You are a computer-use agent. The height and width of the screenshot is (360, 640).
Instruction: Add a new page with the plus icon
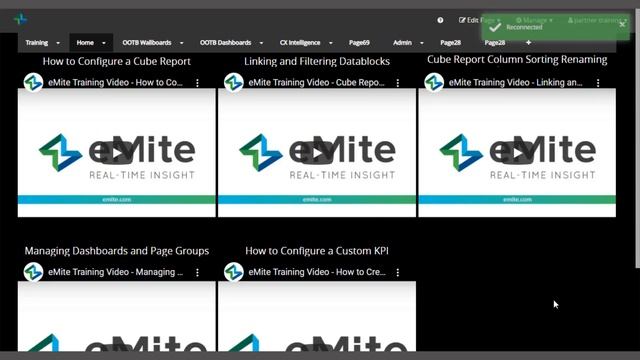click(529, 42)
